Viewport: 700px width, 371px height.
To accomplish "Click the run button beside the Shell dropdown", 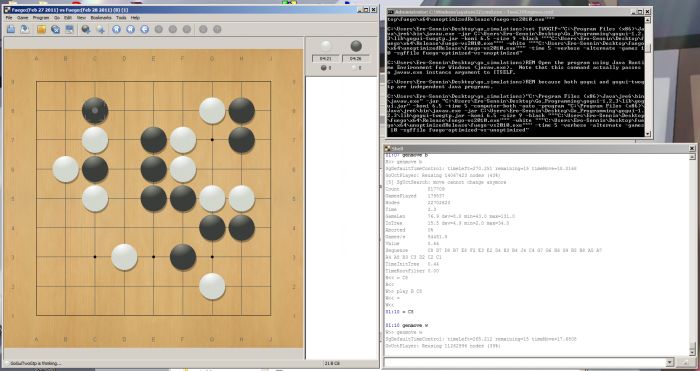I will pos(686,362).
